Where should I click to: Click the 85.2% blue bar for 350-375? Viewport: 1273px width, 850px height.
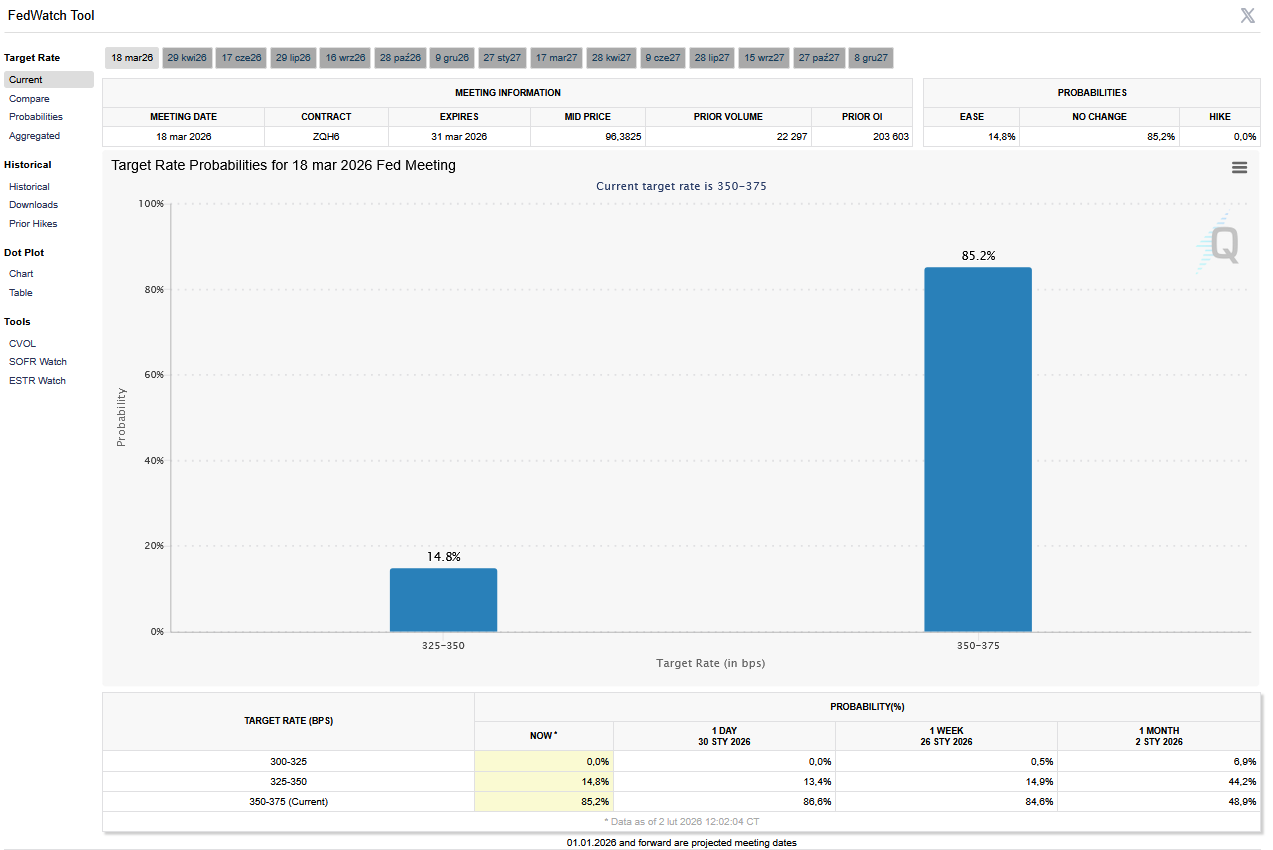coord(977,449)
